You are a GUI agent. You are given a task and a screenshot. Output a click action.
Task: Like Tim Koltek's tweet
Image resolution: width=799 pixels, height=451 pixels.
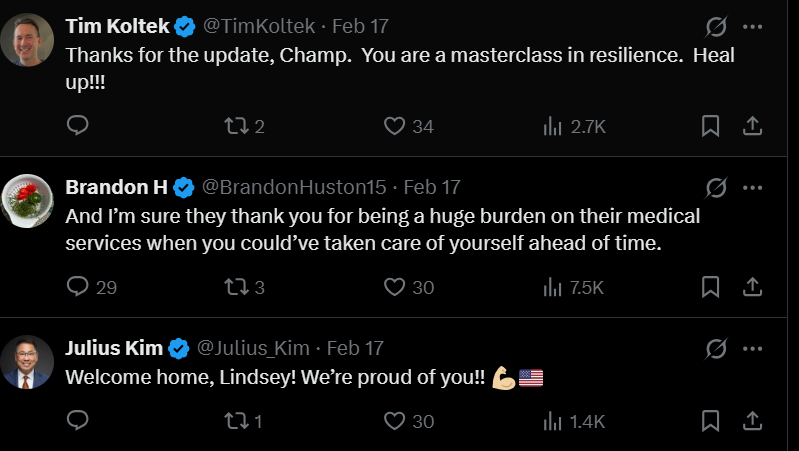click(408, 126)
